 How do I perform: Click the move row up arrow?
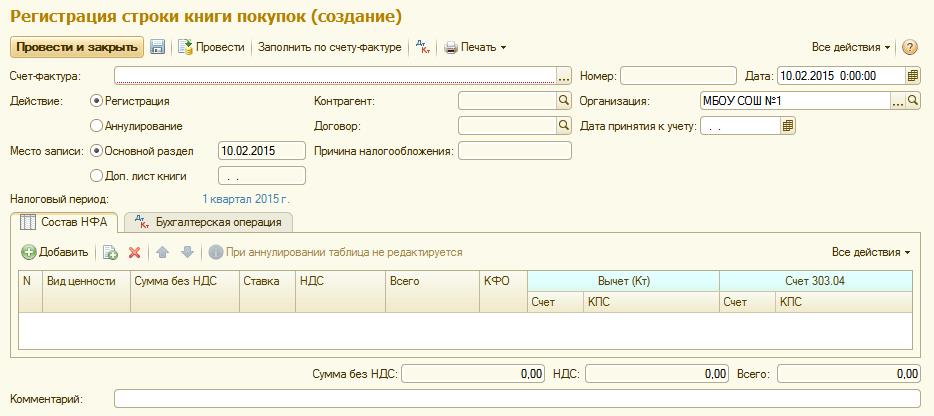[x=163, y=252]
